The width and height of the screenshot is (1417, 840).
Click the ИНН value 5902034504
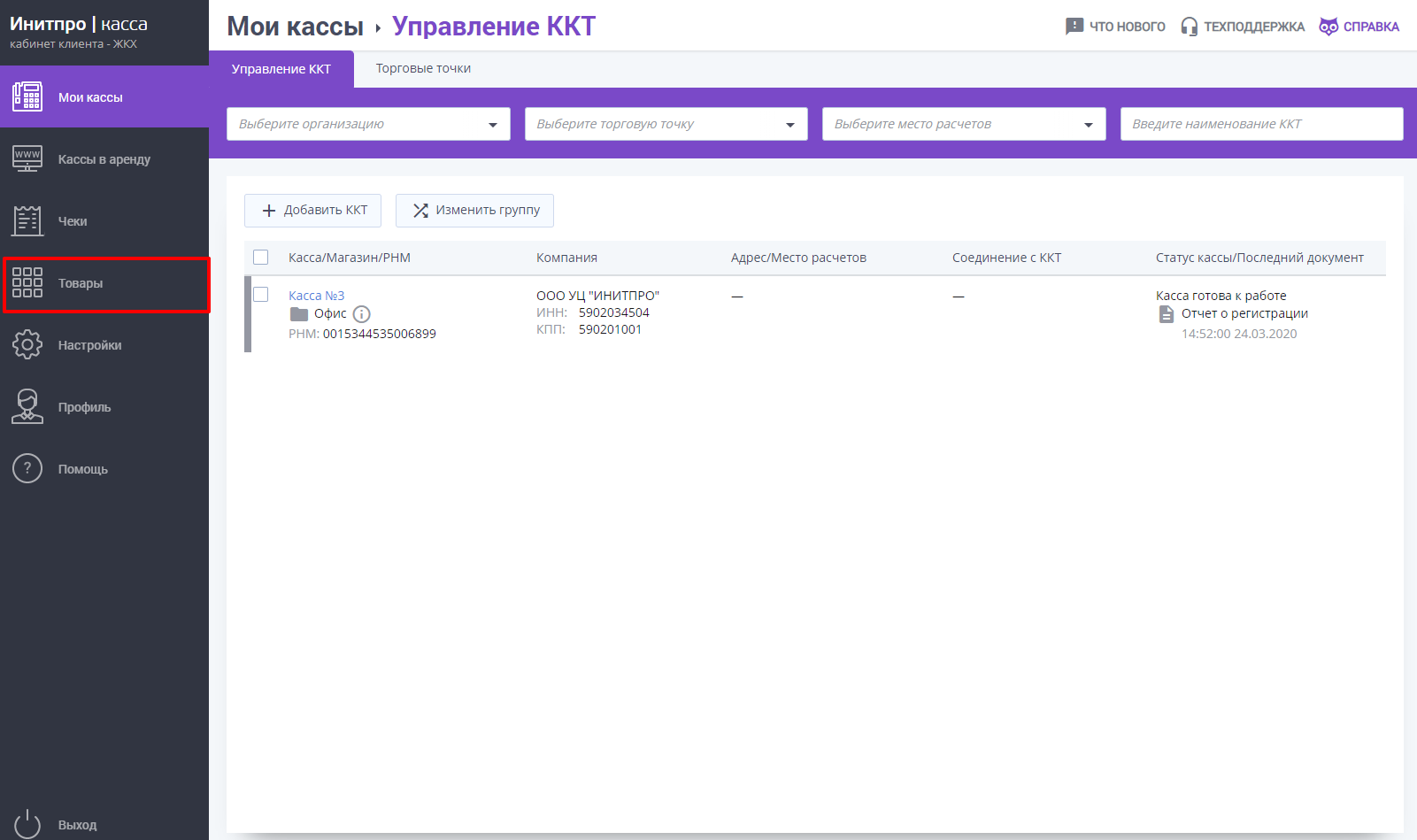click(x=614, y=312)
